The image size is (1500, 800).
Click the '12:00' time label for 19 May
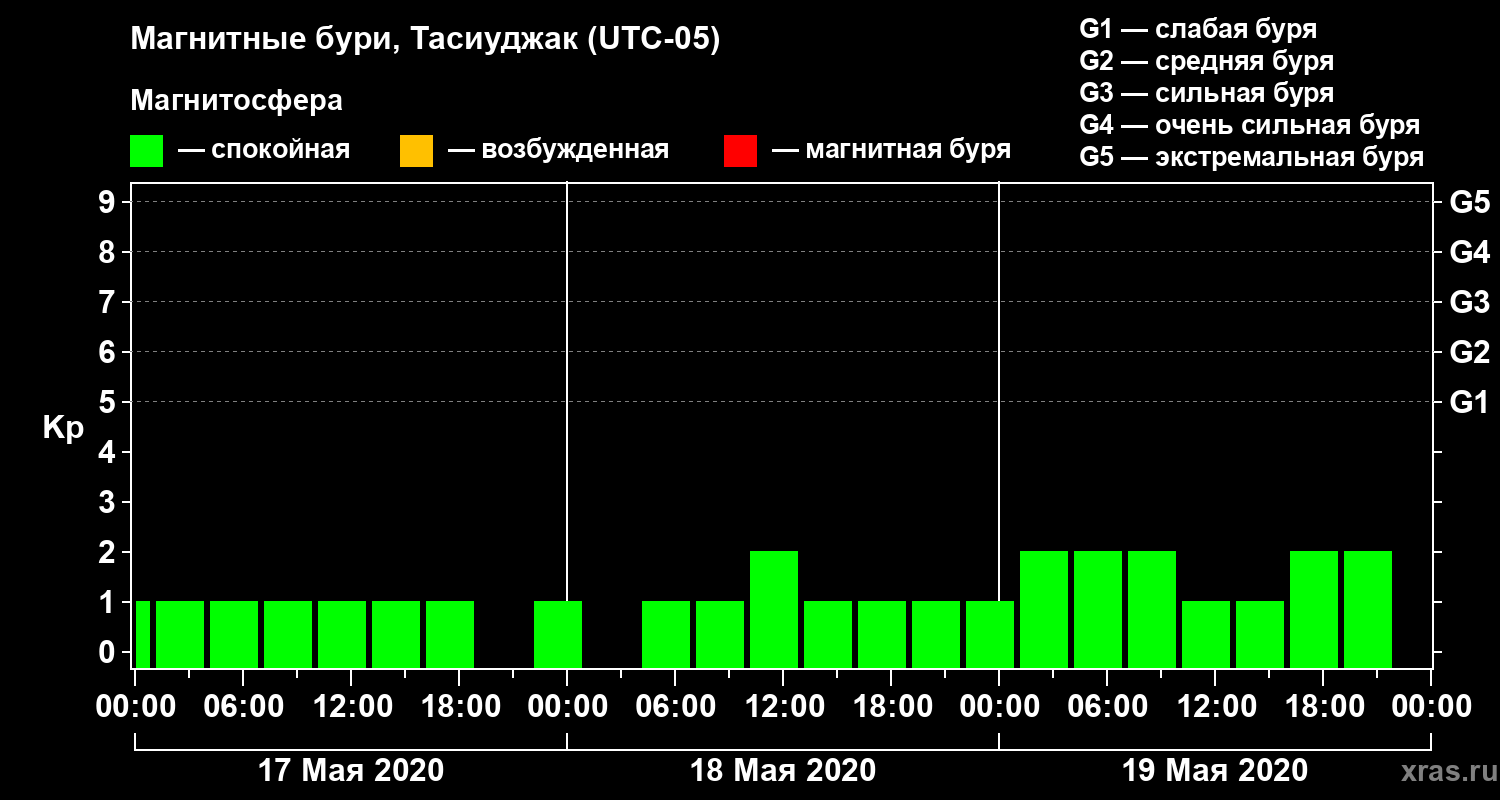[1215, 707]
